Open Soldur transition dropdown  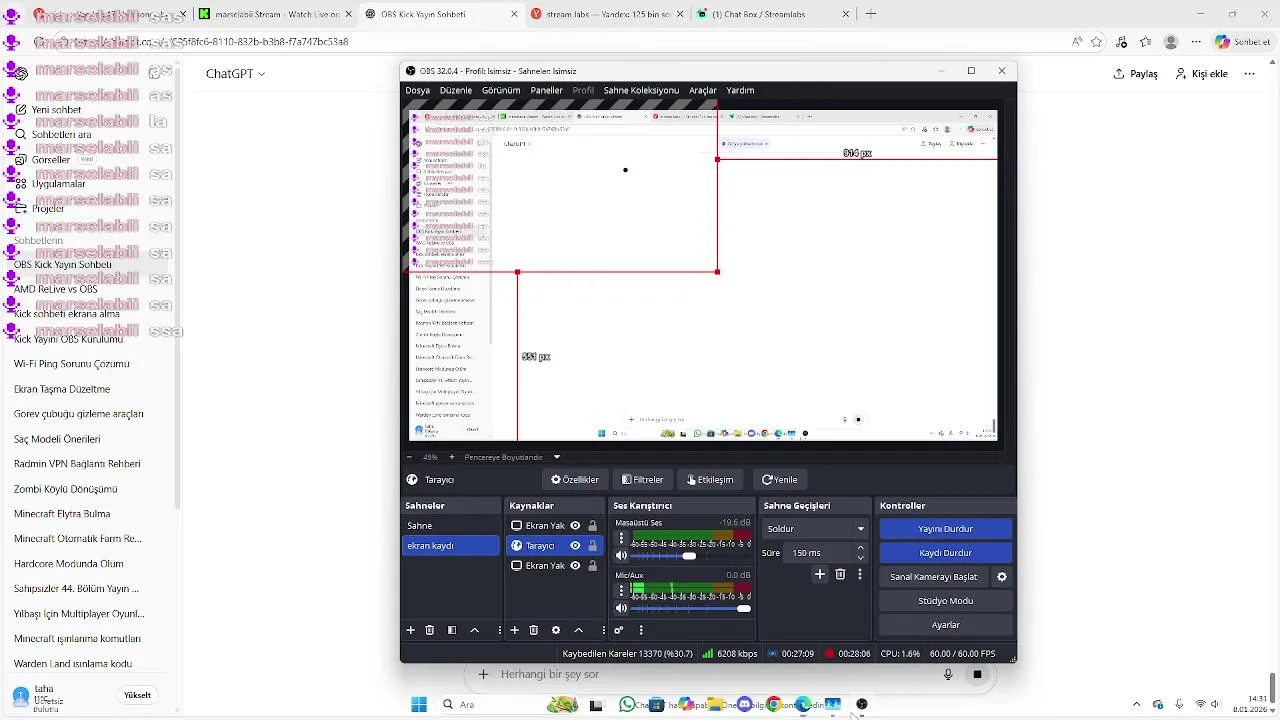[x=815, y=528]
